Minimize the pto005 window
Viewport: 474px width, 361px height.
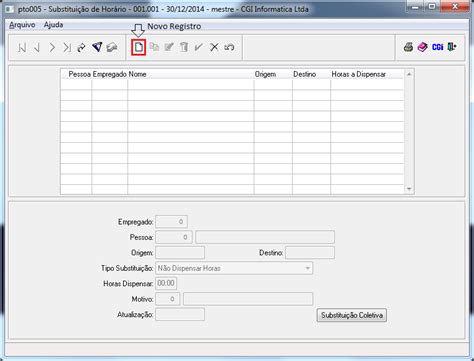[x=415, y=6]
